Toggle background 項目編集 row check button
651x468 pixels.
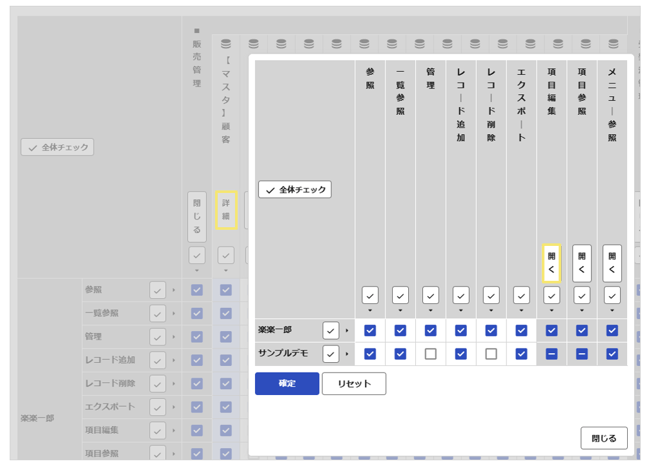point(157,431)
